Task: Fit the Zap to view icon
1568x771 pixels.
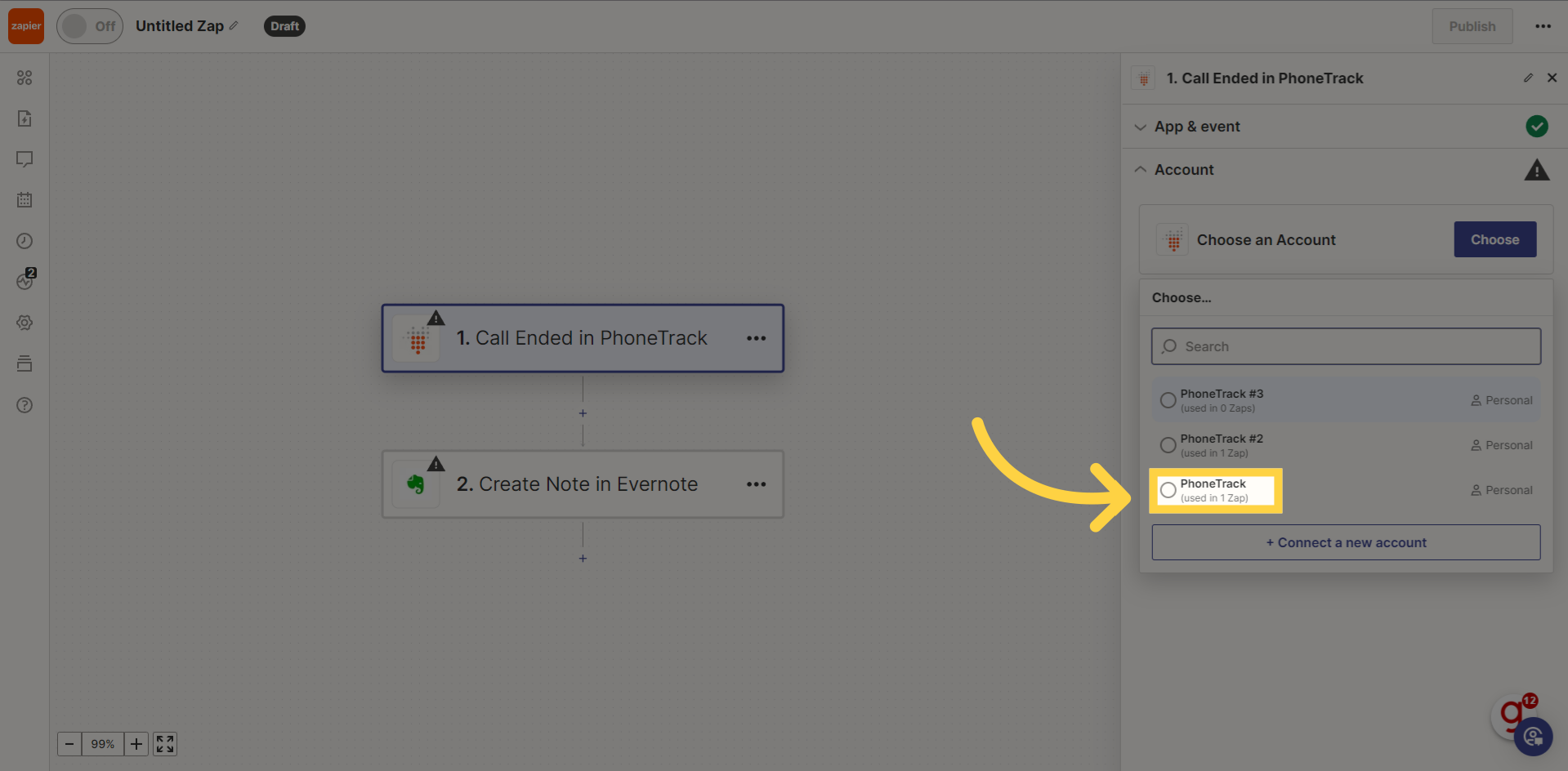Action: pyautogui.click(x=165, y=744)
